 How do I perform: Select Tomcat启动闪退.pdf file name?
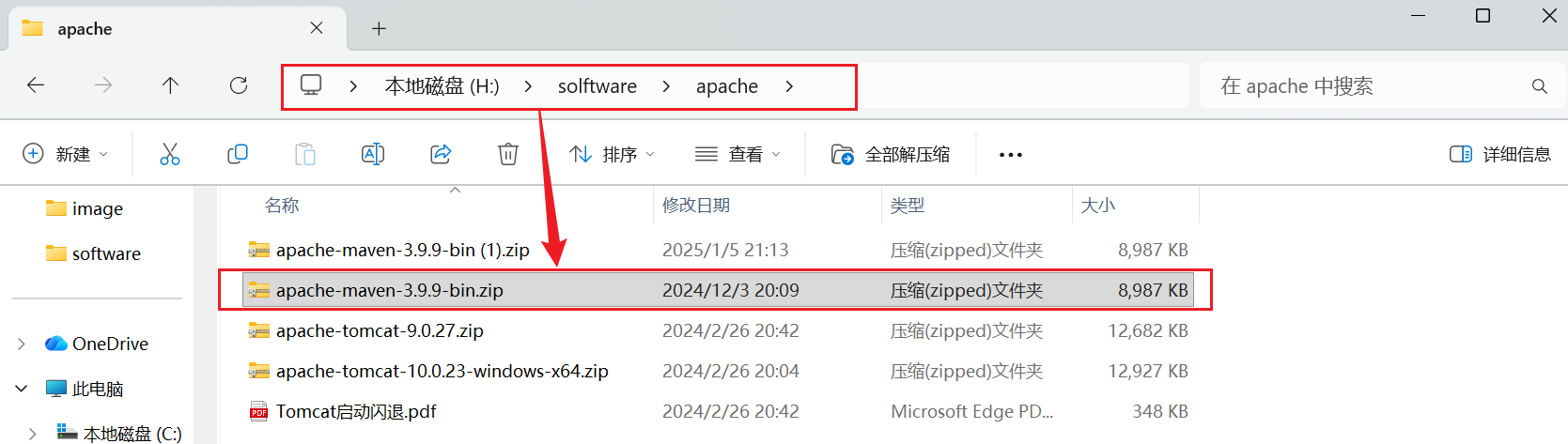pyautogui.click(x=356, y=411)
